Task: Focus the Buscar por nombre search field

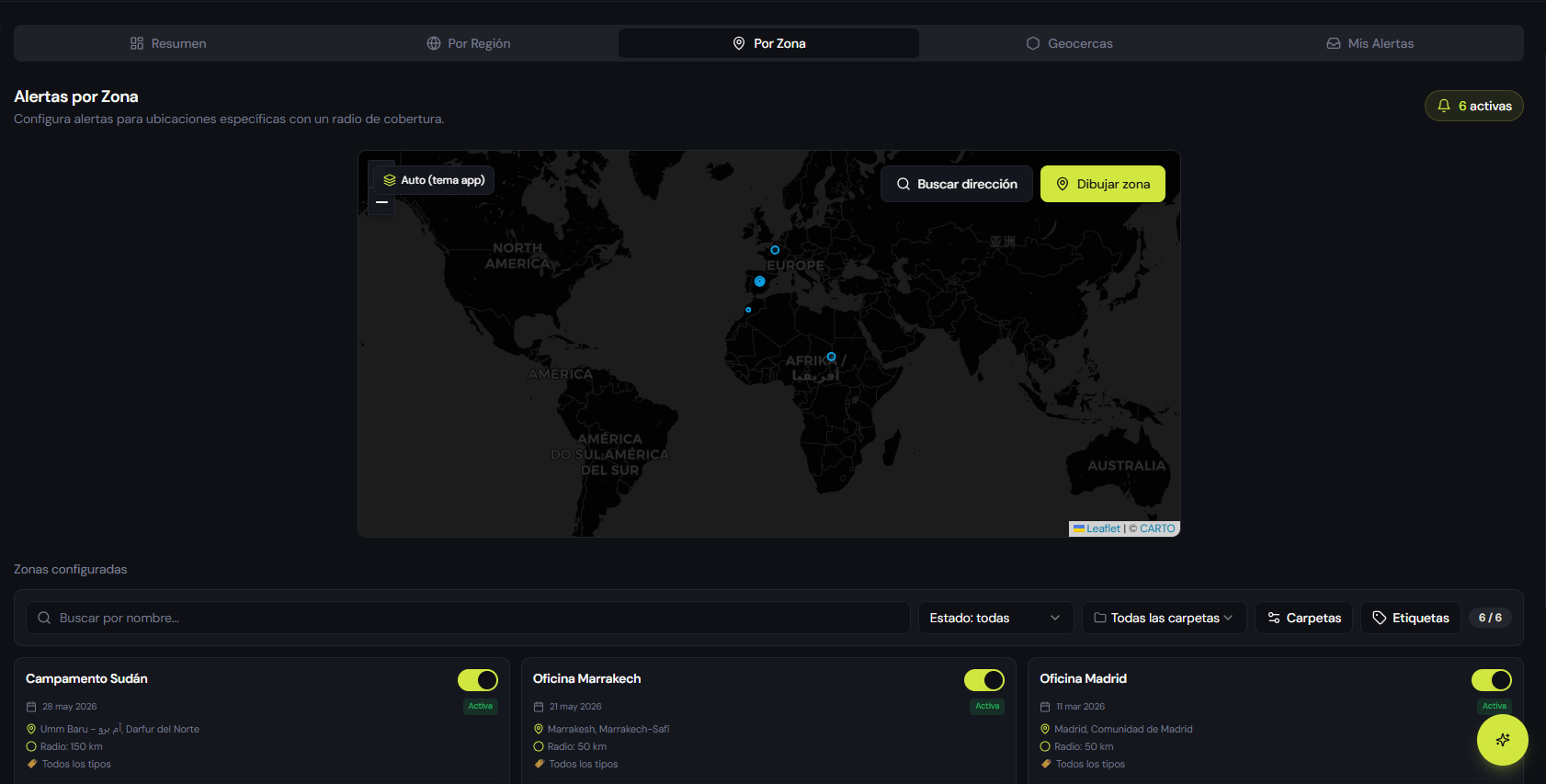Action: pos(468,618)
